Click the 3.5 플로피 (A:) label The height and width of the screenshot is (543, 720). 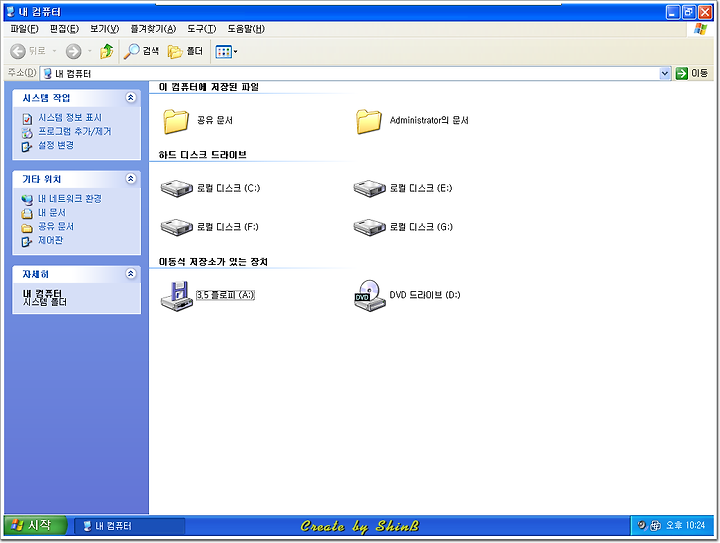225,295
